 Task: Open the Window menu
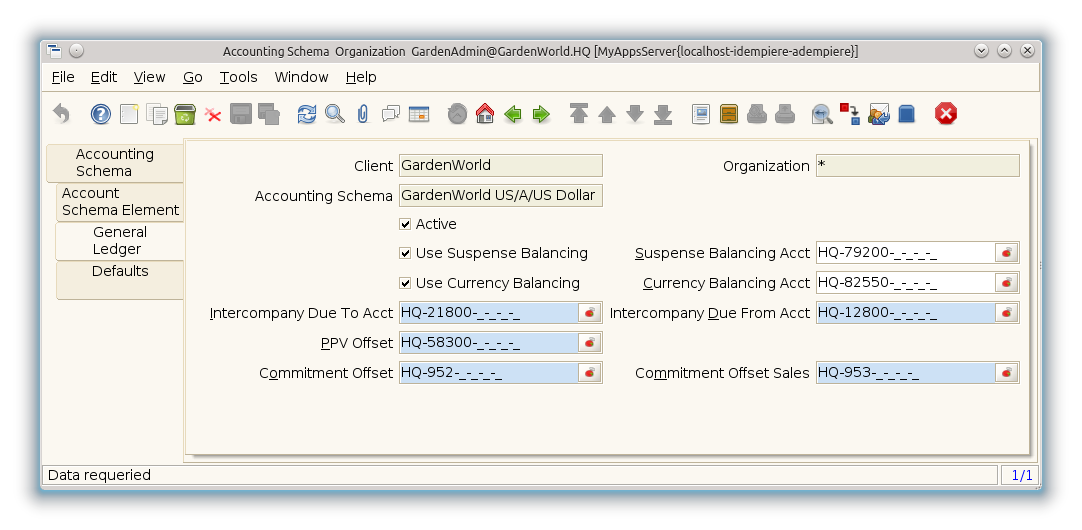tap(301, 77)
